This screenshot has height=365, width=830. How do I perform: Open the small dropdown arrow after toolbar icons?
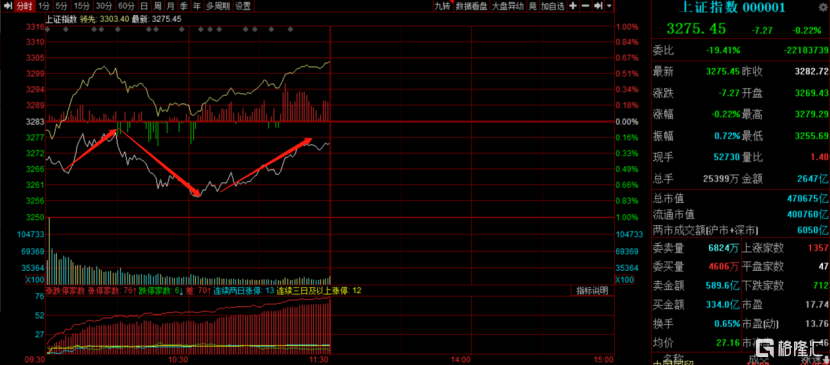tap(609, 6)
